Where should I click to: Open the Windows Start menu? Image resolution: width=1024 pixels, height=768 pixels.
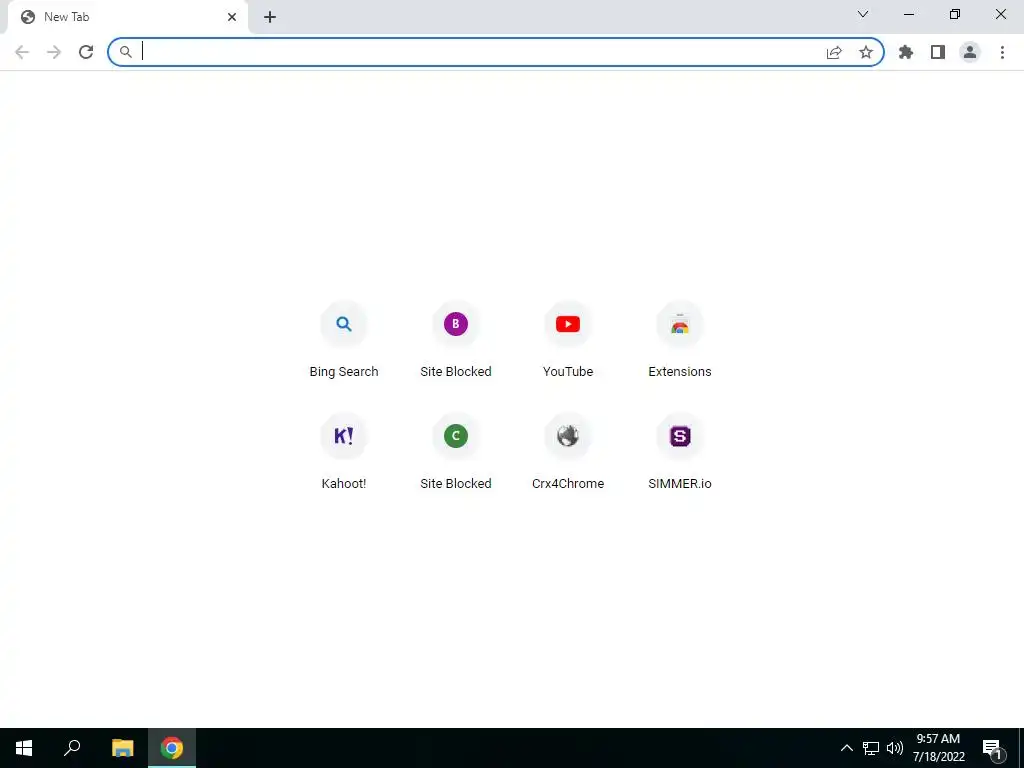click(24, 748)
